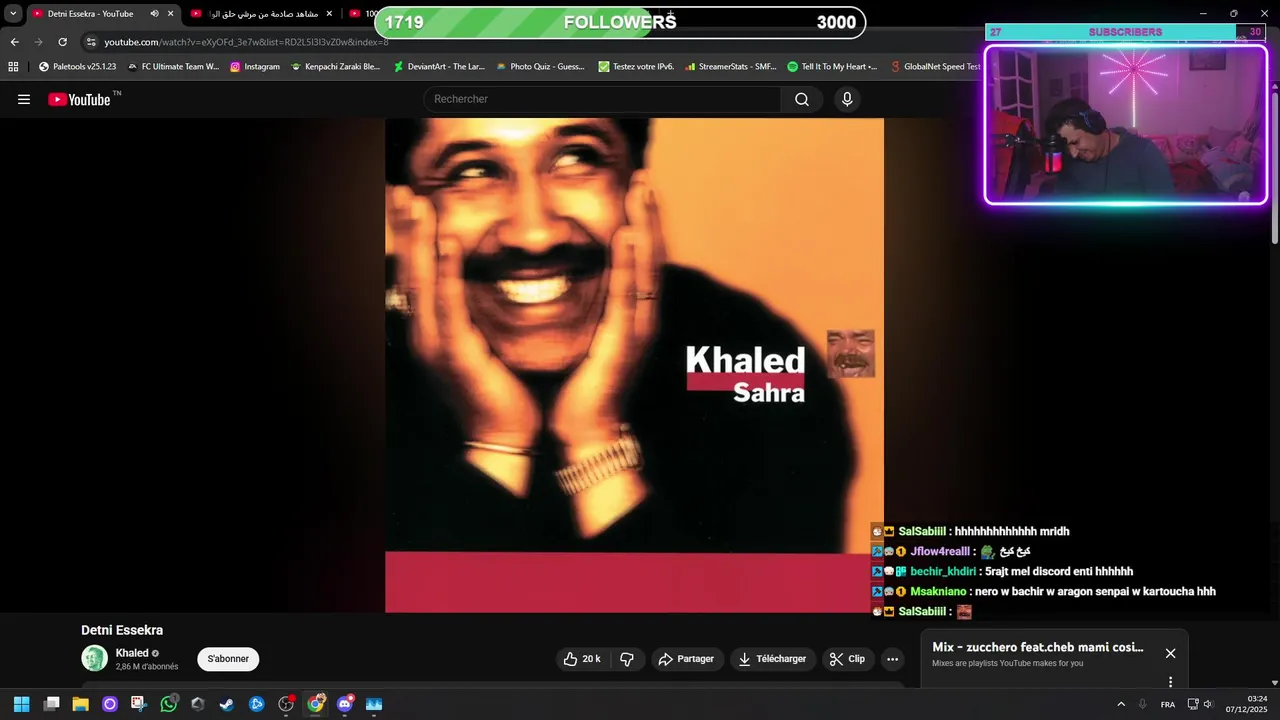Open volume control in system tray
This screenshot has width=1280, height=720.
(x=1208, y=704)
